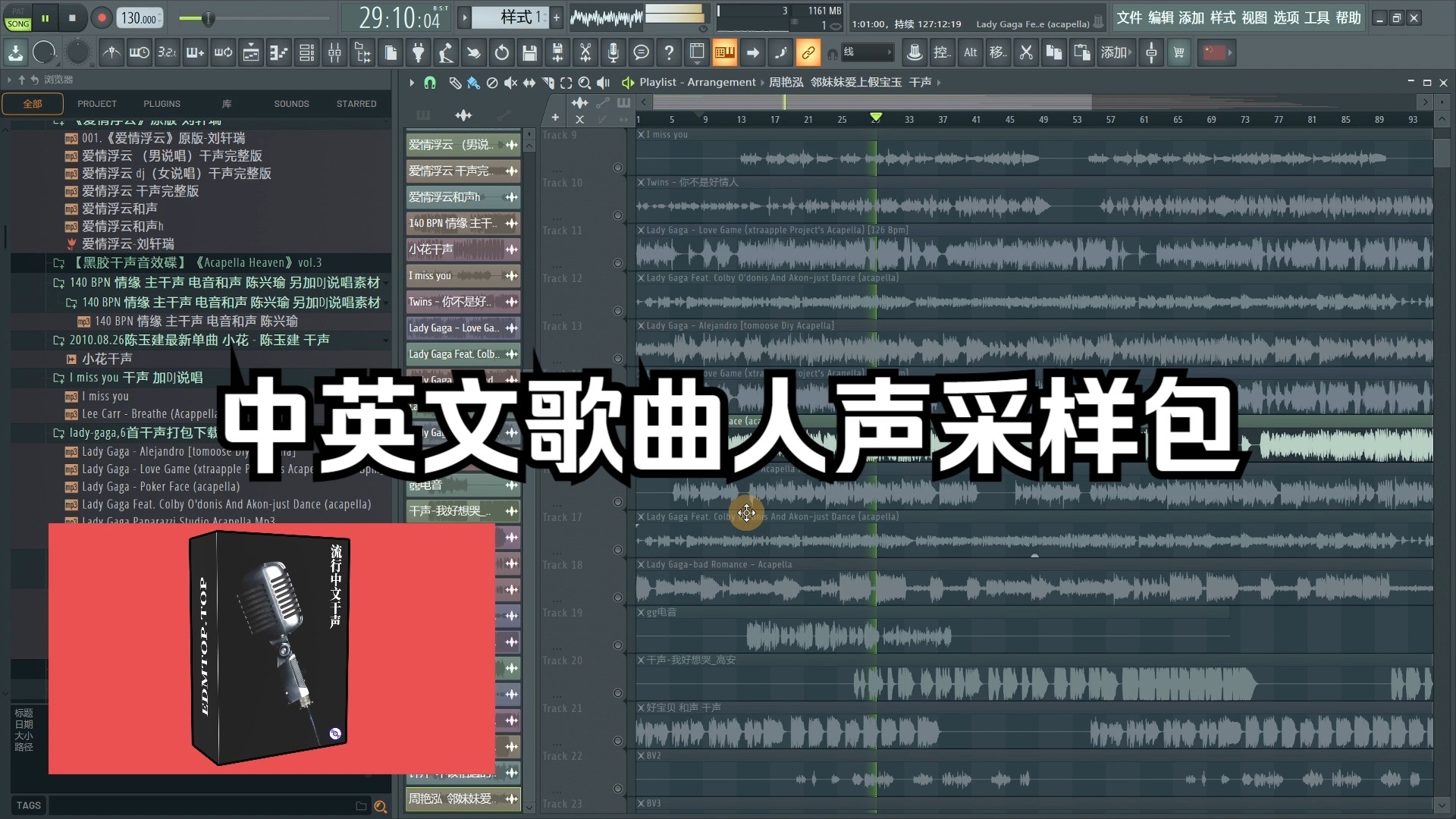This screenshot has width=1456, height=819.
Task: Click the record button in transport bar
Action: (101, 17)
